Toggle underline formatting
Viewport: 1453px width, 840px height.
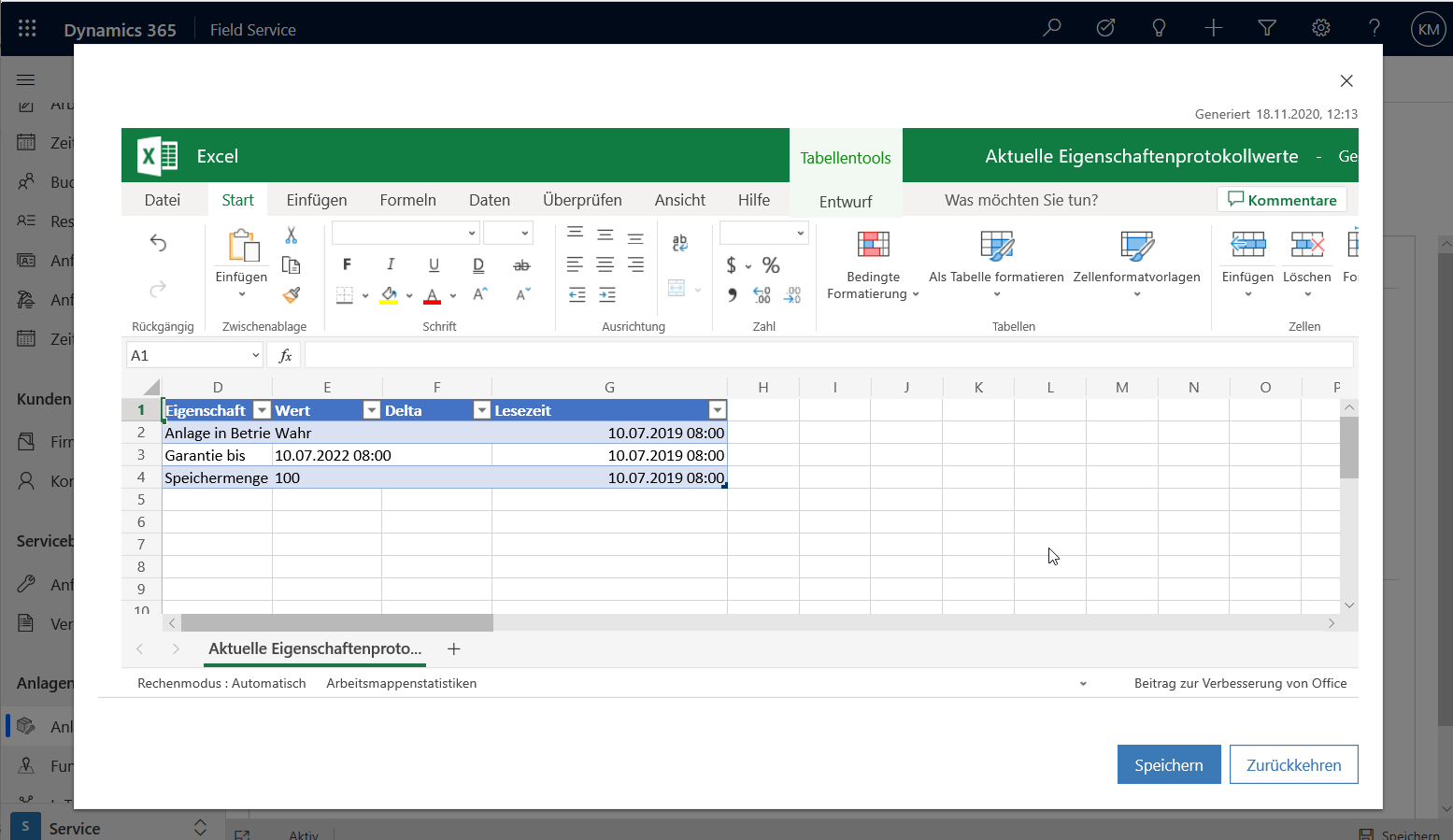[x=434, y=264]
